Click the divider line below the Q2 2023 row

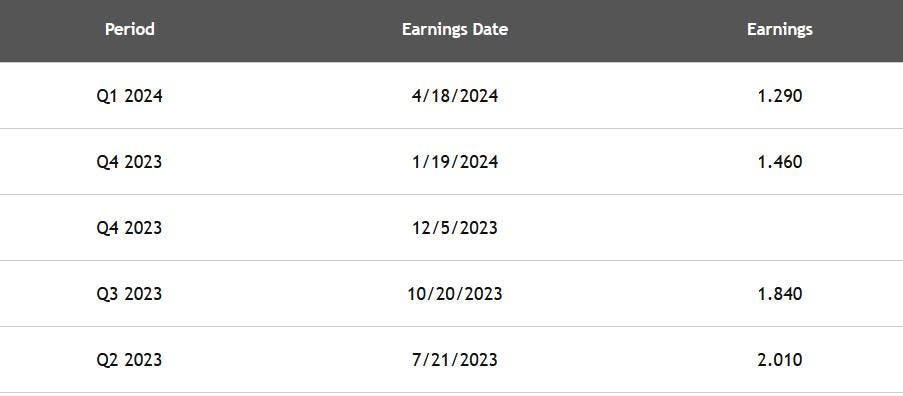(x=452, y=393)
